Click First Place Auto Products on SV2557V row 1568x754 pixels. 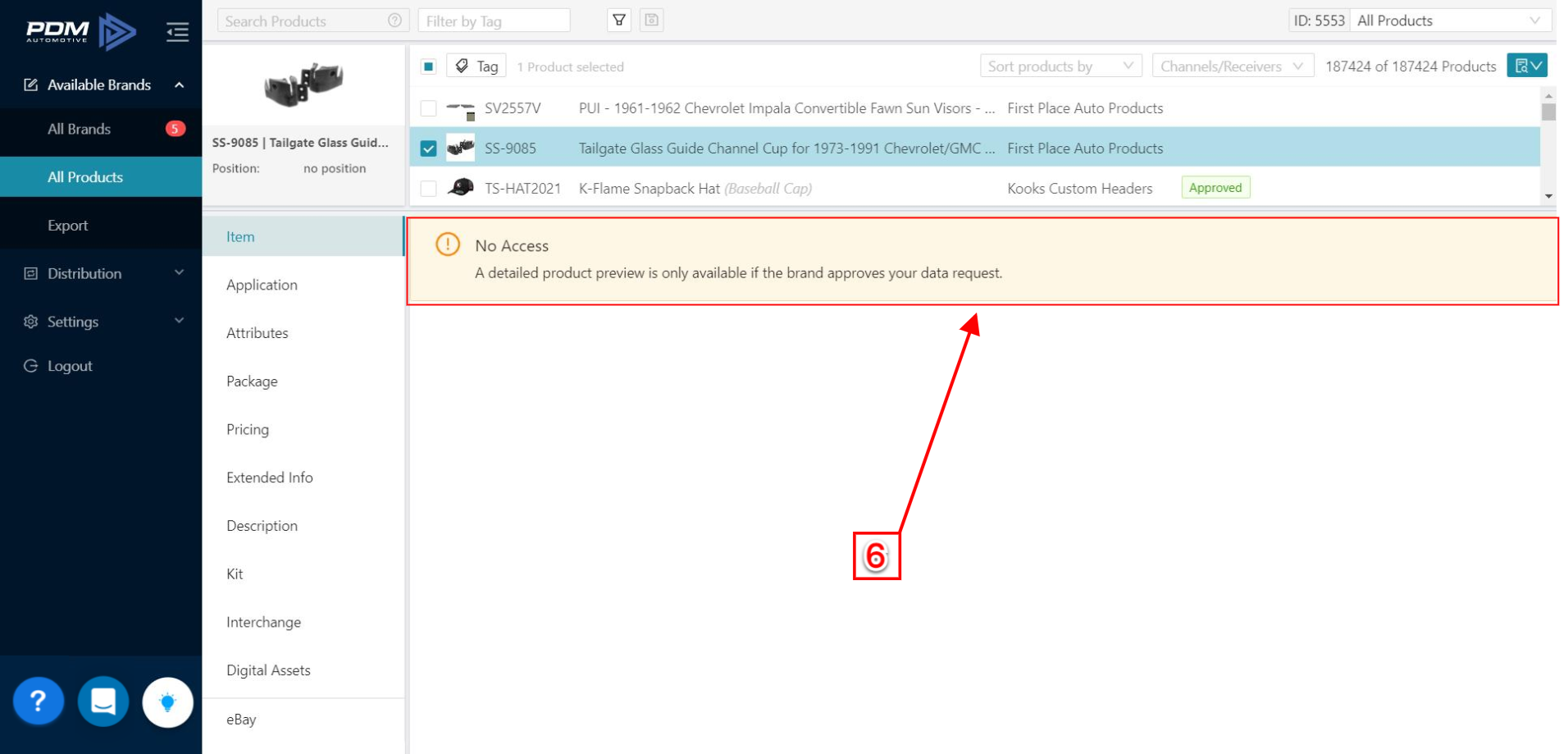[x=1085, y=108]
